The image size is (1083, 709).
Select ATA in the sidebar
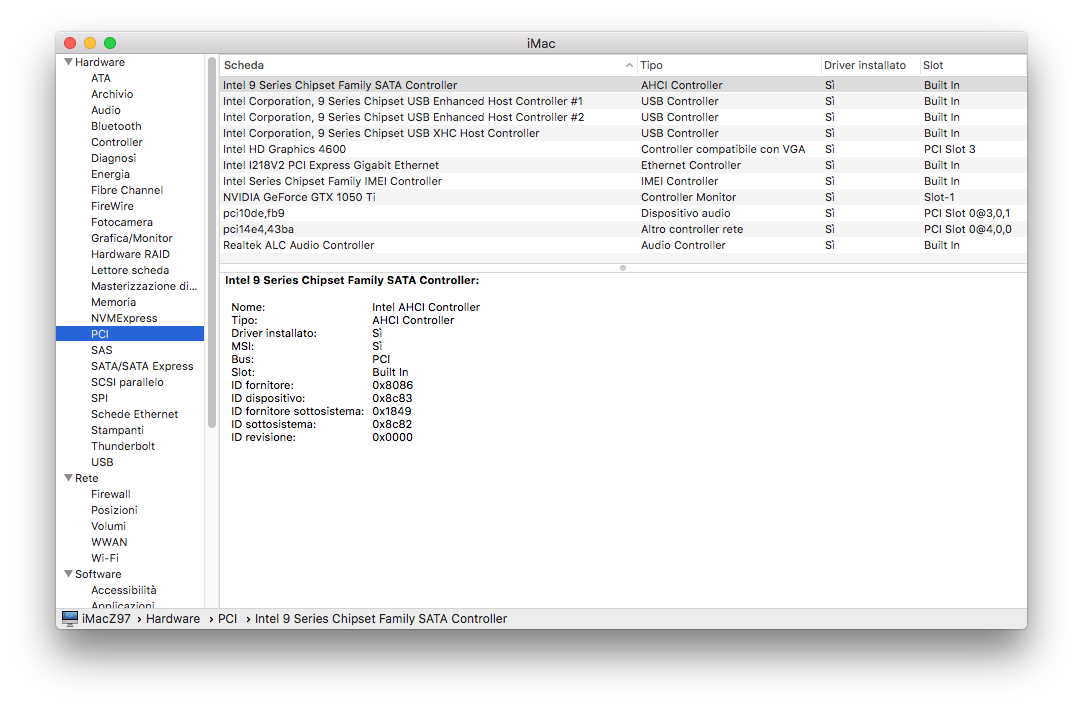coord(101,78)
